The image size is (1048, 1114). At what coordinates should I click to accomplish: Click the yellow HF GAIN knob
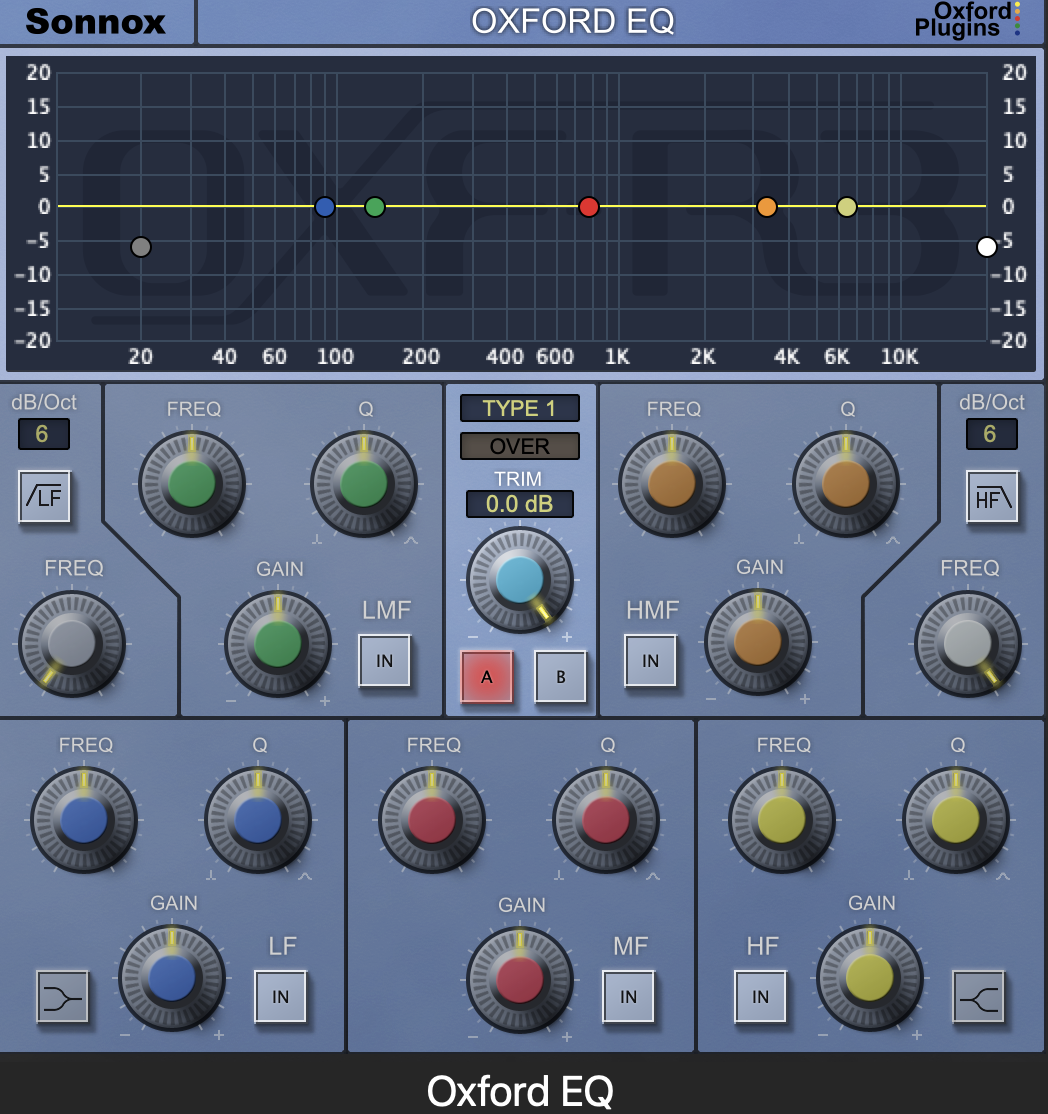tap(870, 978)
